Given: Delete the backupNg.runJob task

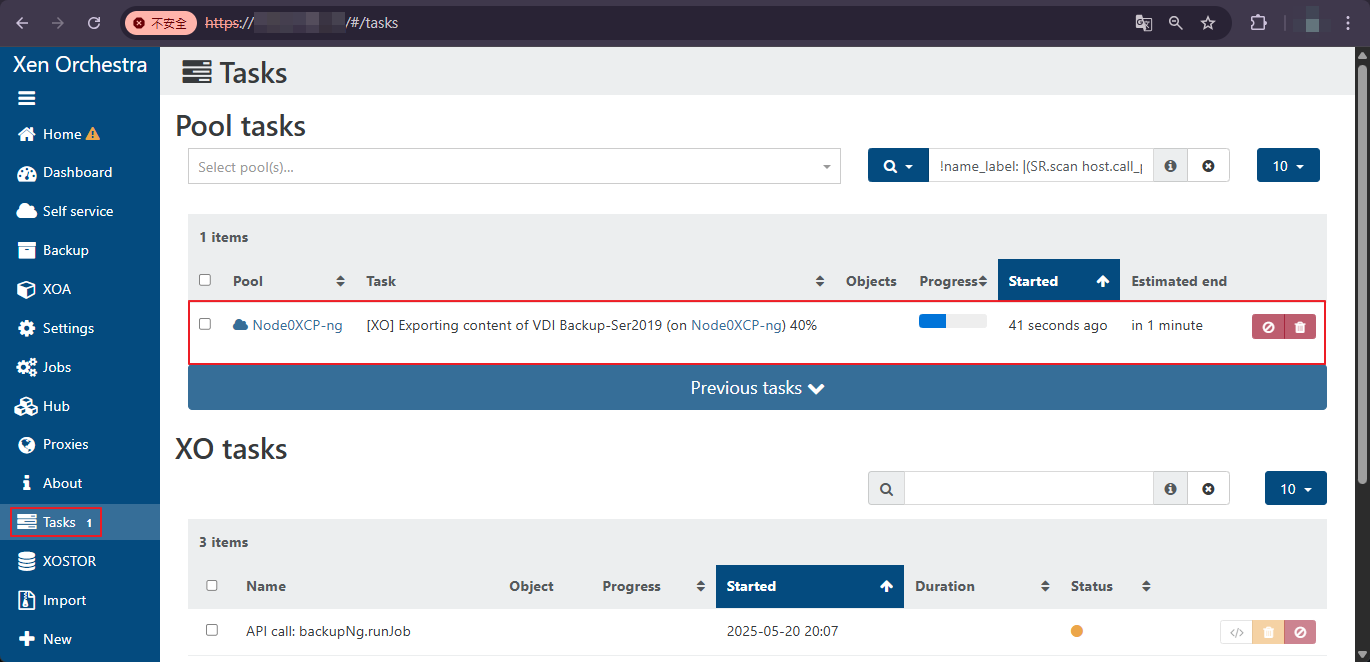Looking at the screenshot, I should [x=1268, y=632].
